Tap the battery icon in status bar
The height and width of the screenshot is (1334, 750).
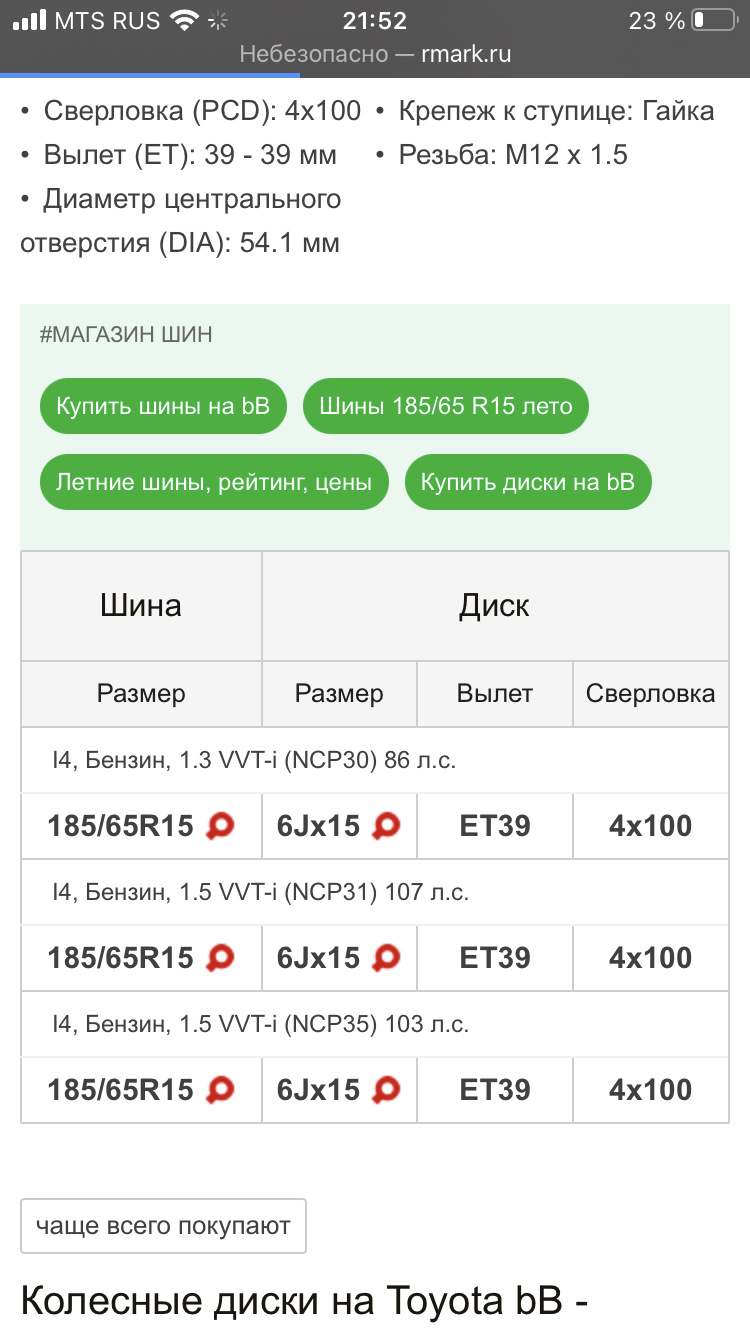pyautogui.click(x=713, y=20)
